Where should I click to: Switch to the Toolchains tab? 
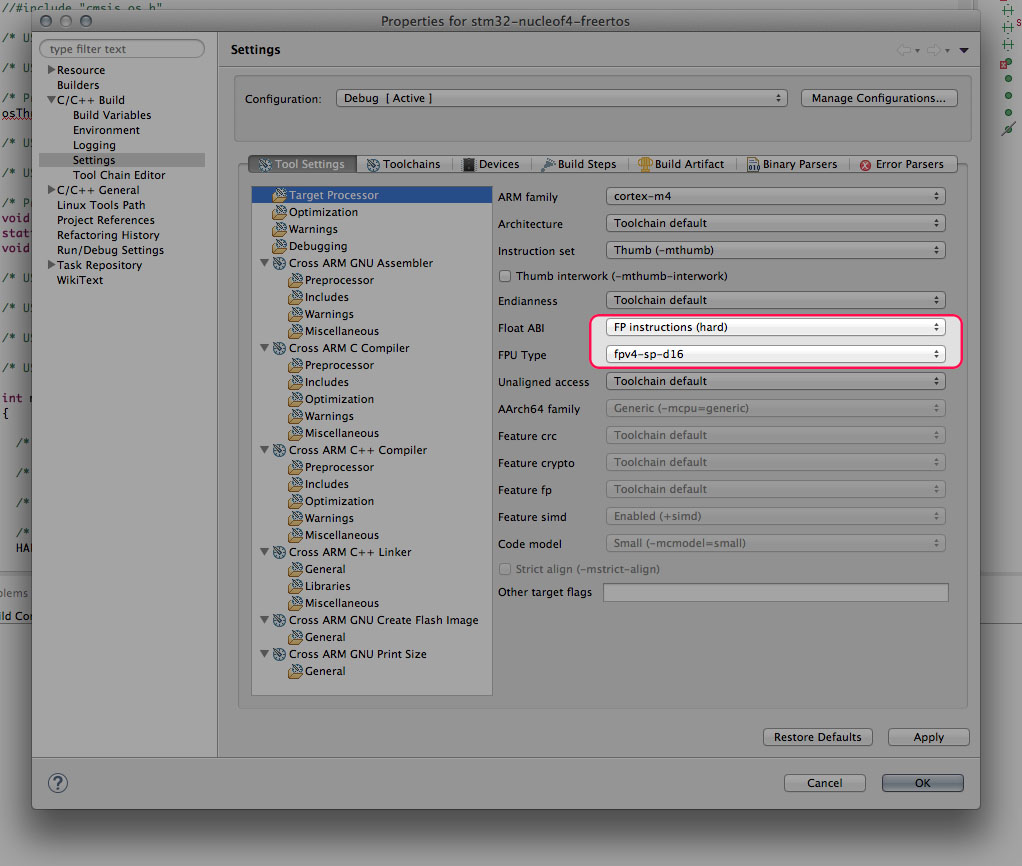[x=403, y=164]
